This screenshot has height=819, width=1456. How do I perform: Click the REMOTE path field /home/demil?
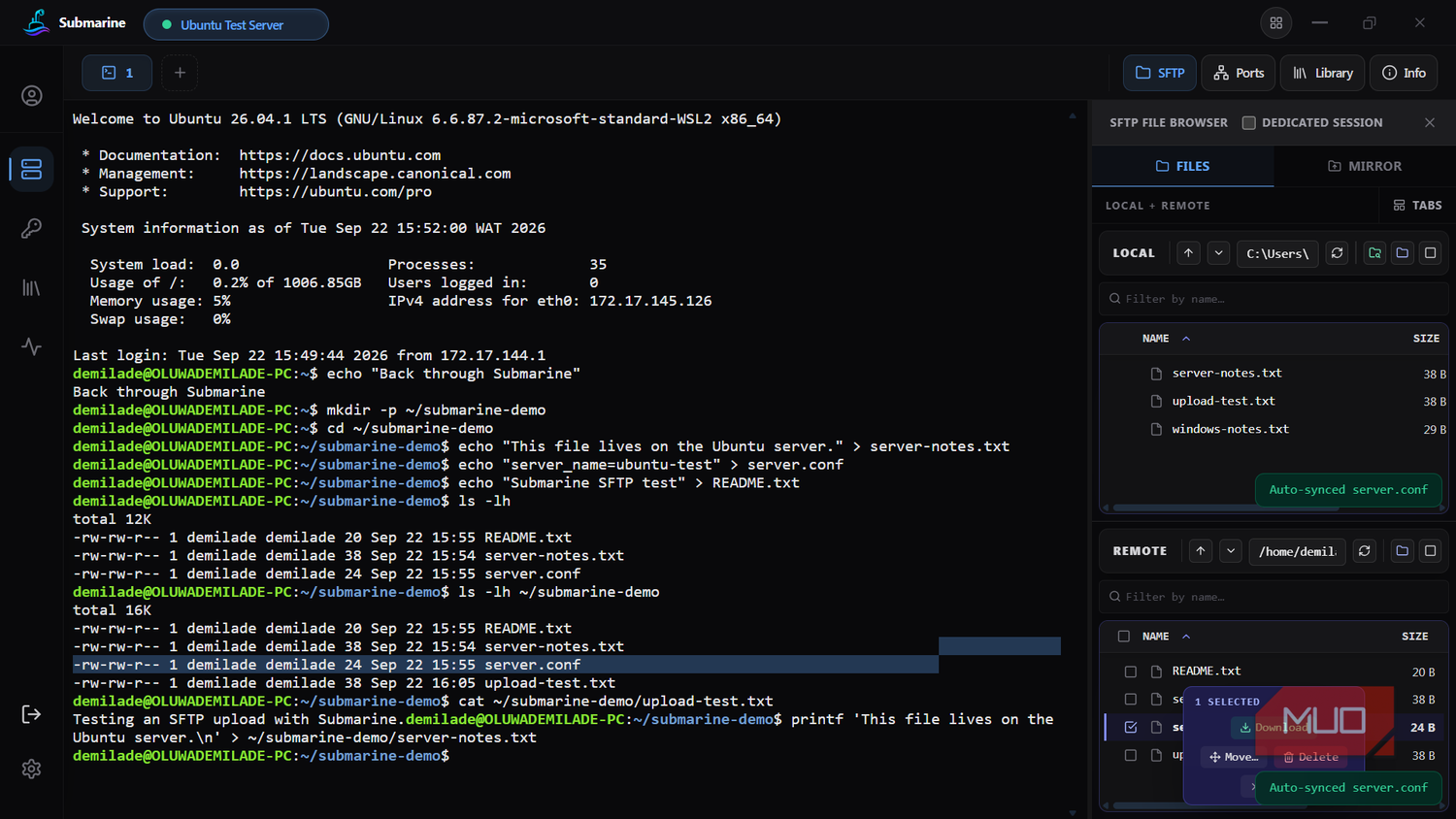[x=1297, y=551]
